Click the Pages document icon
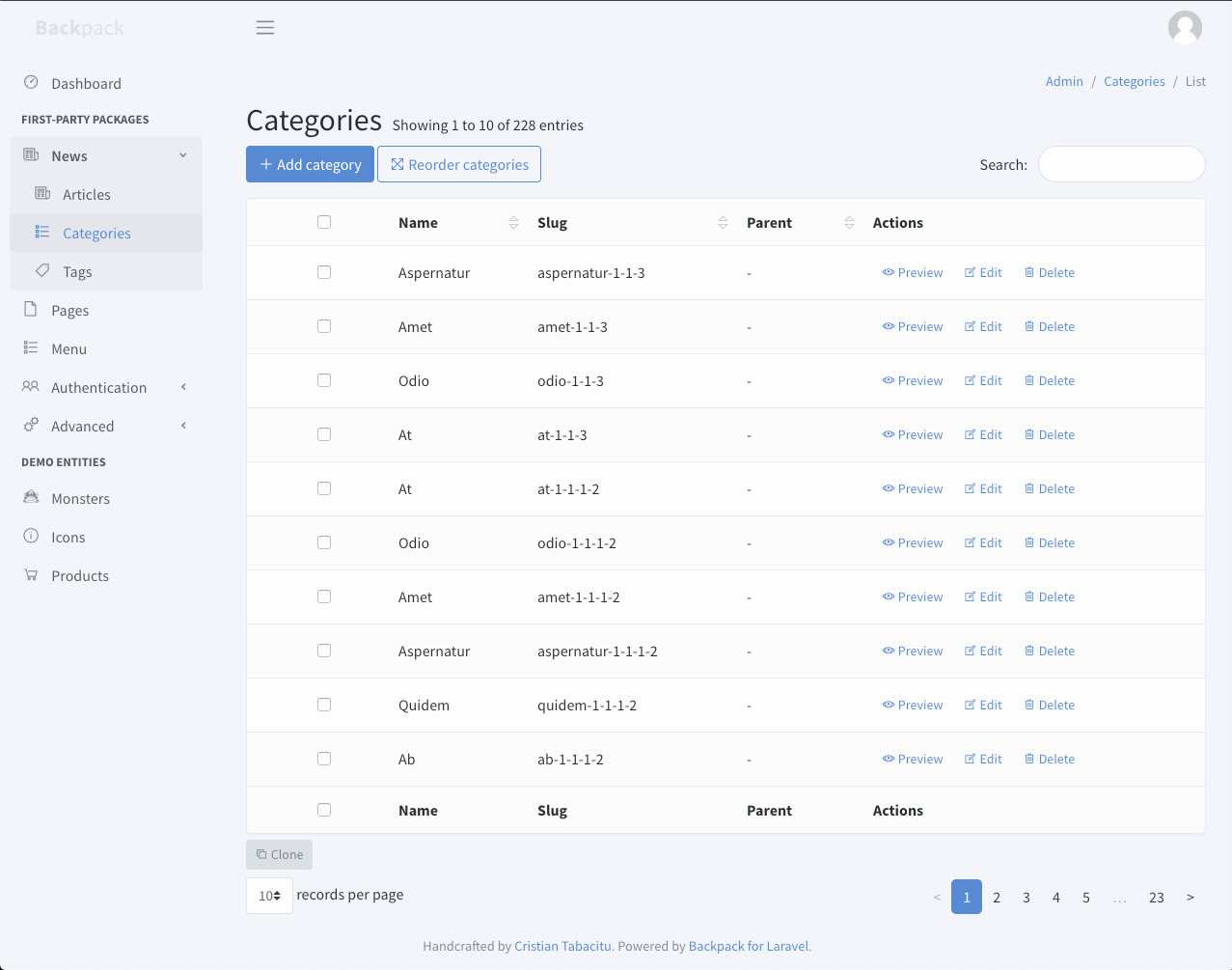This screenshot has height=970, width=1232. coord(31,310)
